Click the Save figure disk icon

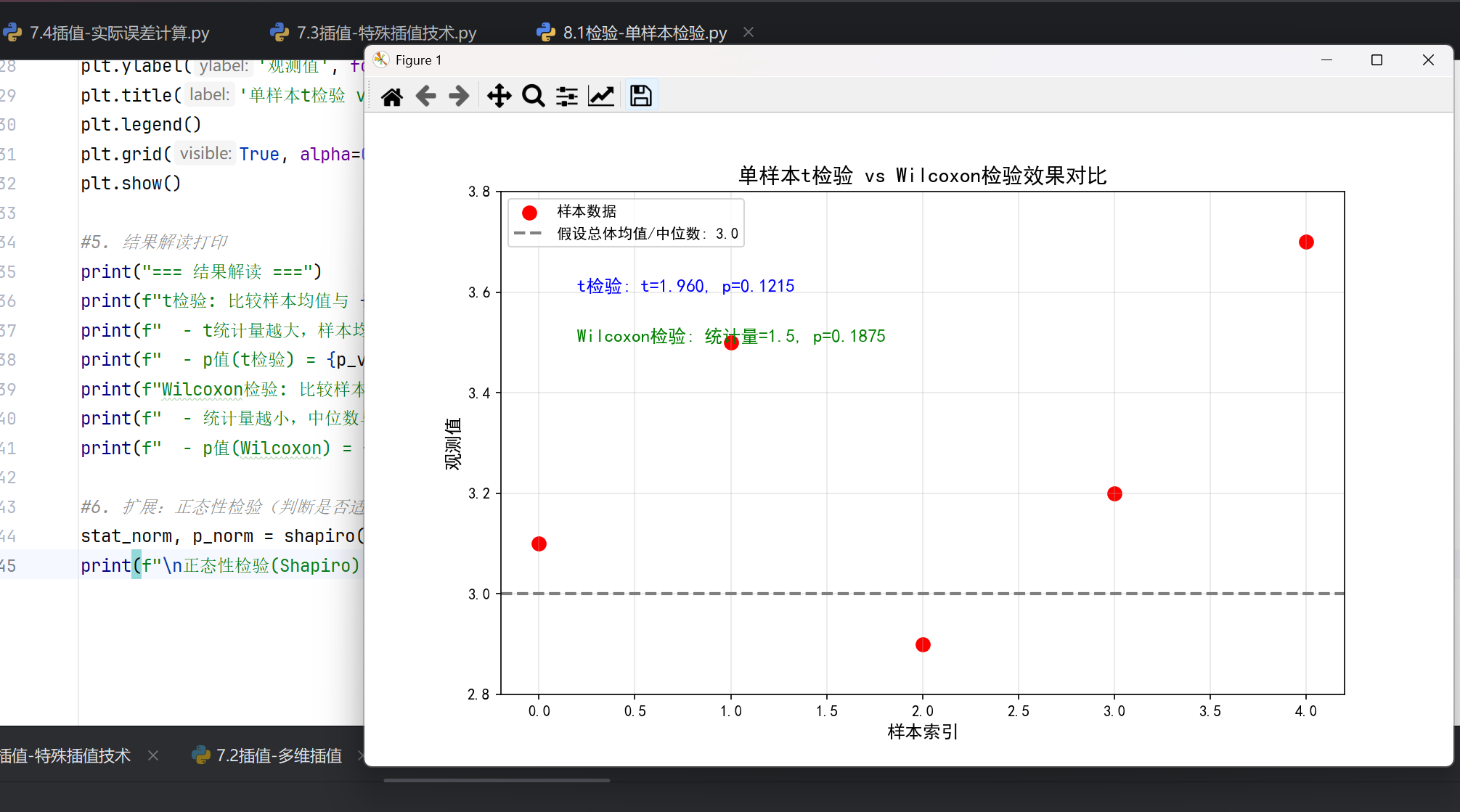click(640, 96)
